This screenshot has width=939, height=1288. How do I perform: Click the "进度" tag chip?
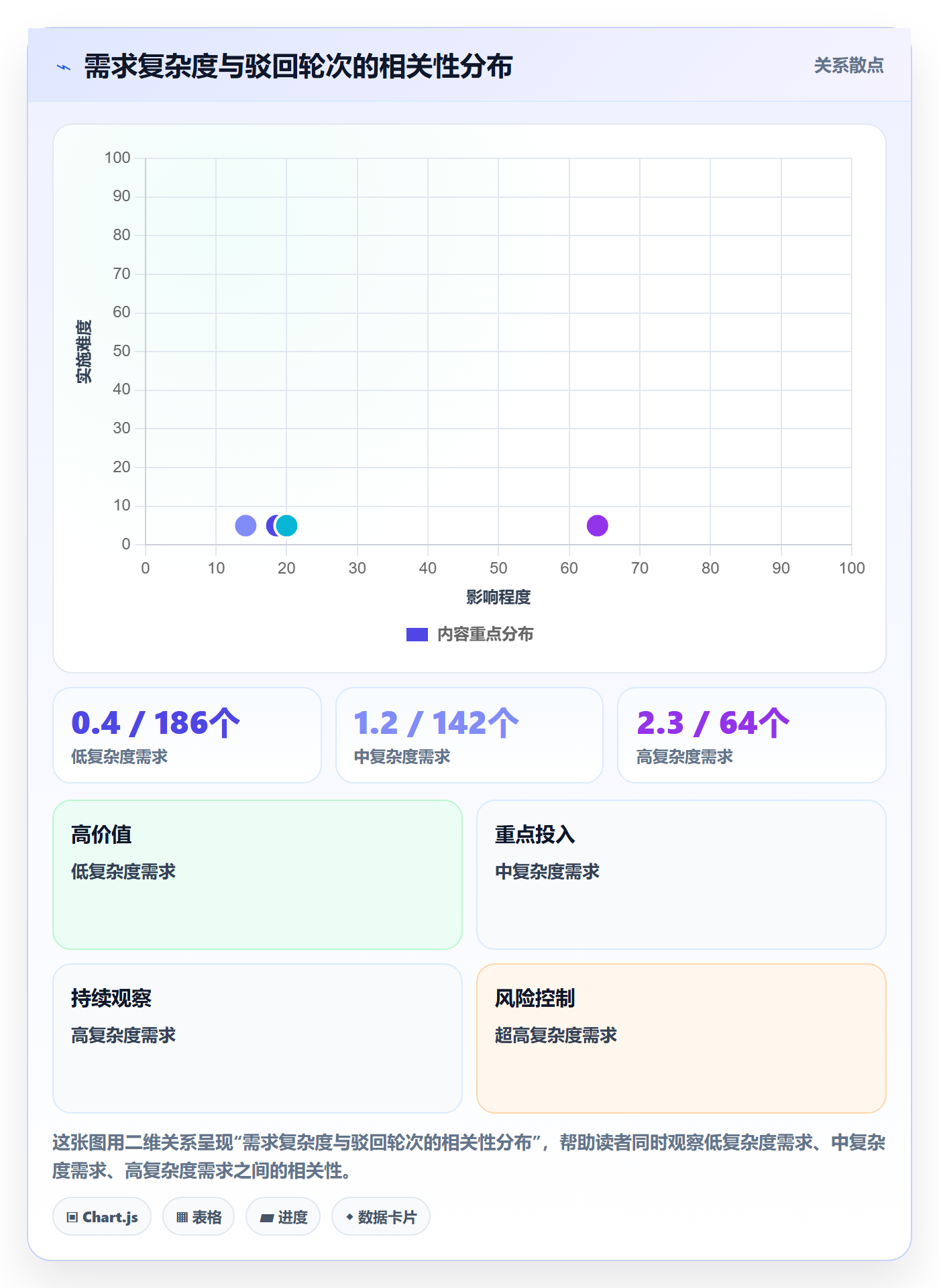pos(283,1216)
